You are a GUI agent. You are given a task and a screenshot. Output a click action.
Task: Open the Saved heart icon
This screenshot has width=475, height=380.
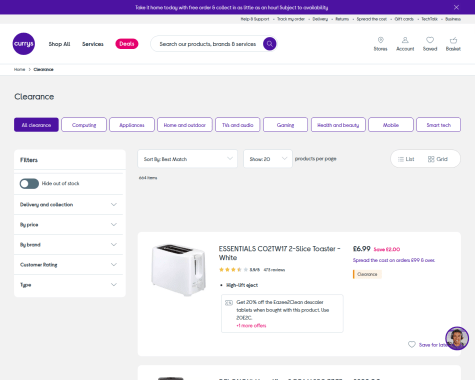[x=430, y=44]
